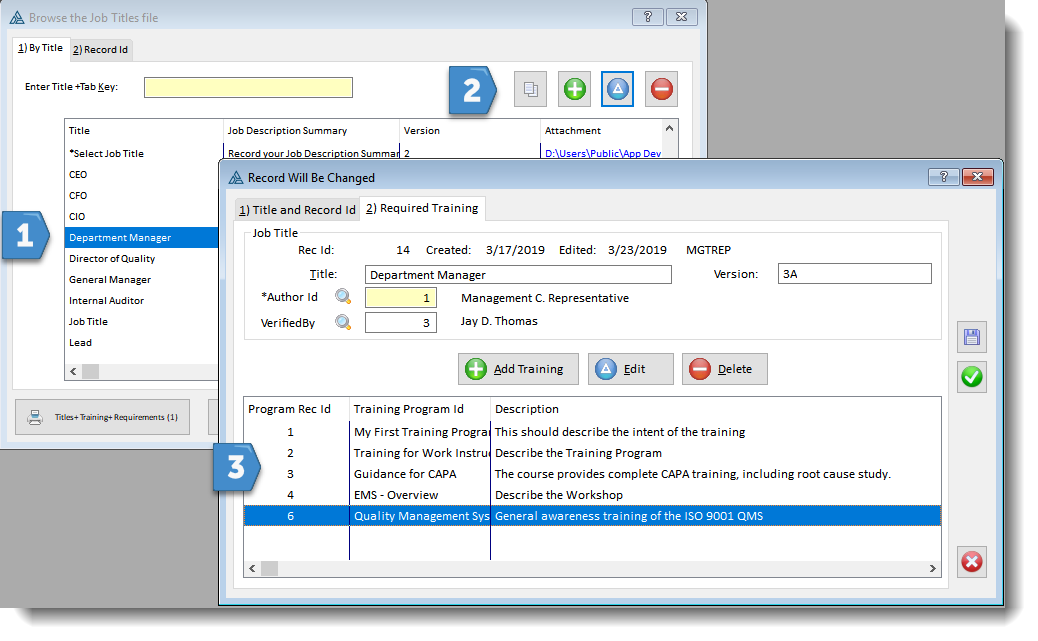Open the Author Id lookup magnifier
Screen dimensions: 1038x641
tap(343, 297)
